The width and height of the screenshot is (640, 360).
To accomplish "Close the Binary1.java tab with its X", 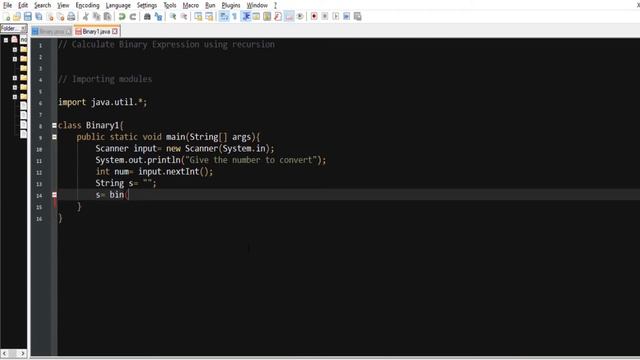I will click(x=115, y=31).
